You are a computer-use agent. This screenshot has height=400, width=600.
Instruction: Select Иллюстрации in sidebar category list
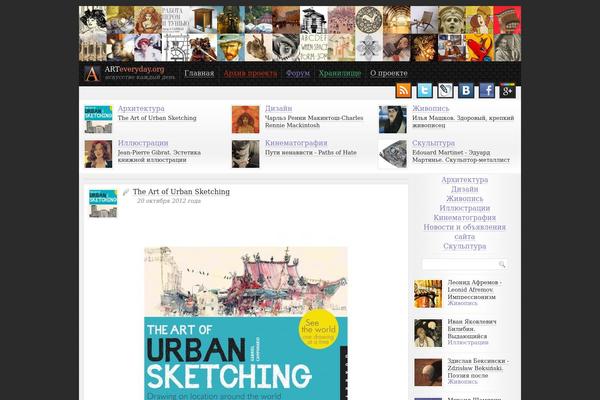[465, 208]
